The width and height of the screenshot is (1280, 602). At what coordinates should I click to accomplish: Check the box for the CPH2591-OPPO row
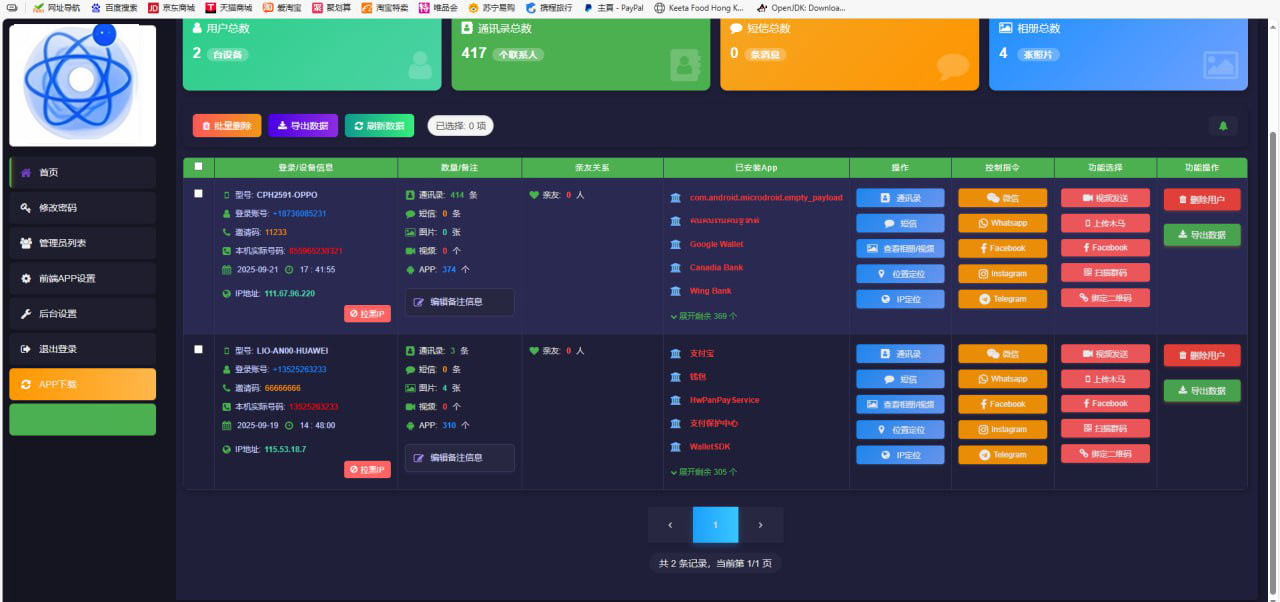pos(198,194)
